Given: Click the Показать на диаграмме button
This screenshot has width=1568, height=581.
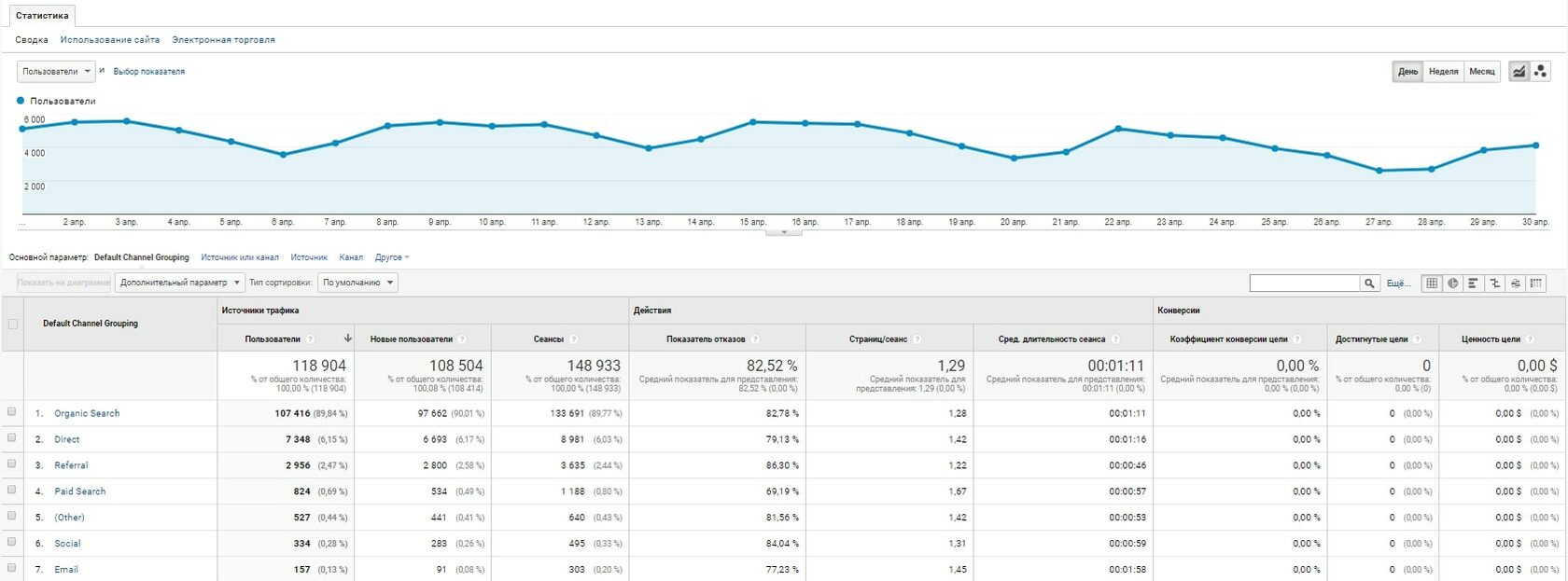Looking at the screenshot, I should (x=63, y=283).
